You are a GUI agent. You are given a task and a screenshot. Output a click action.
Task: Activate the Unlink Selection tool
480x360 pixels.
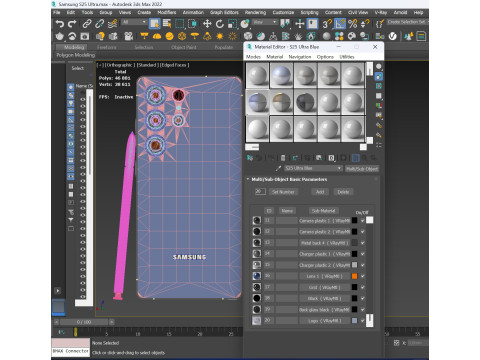coord(100,24)
